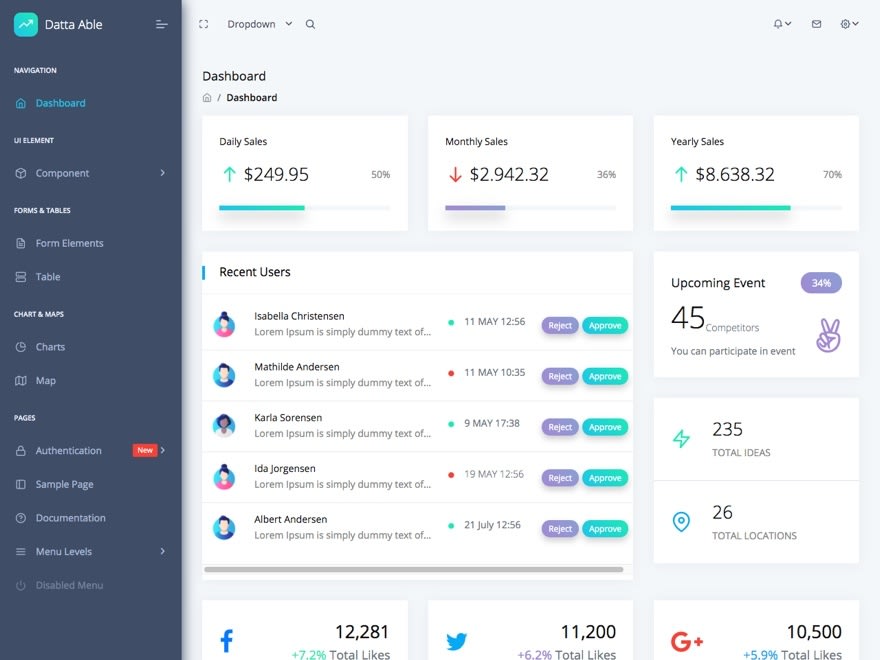Viewport: 880px width, 660px height.
Task: Open the Dropdown menu in the header
Action: (259, 24)
